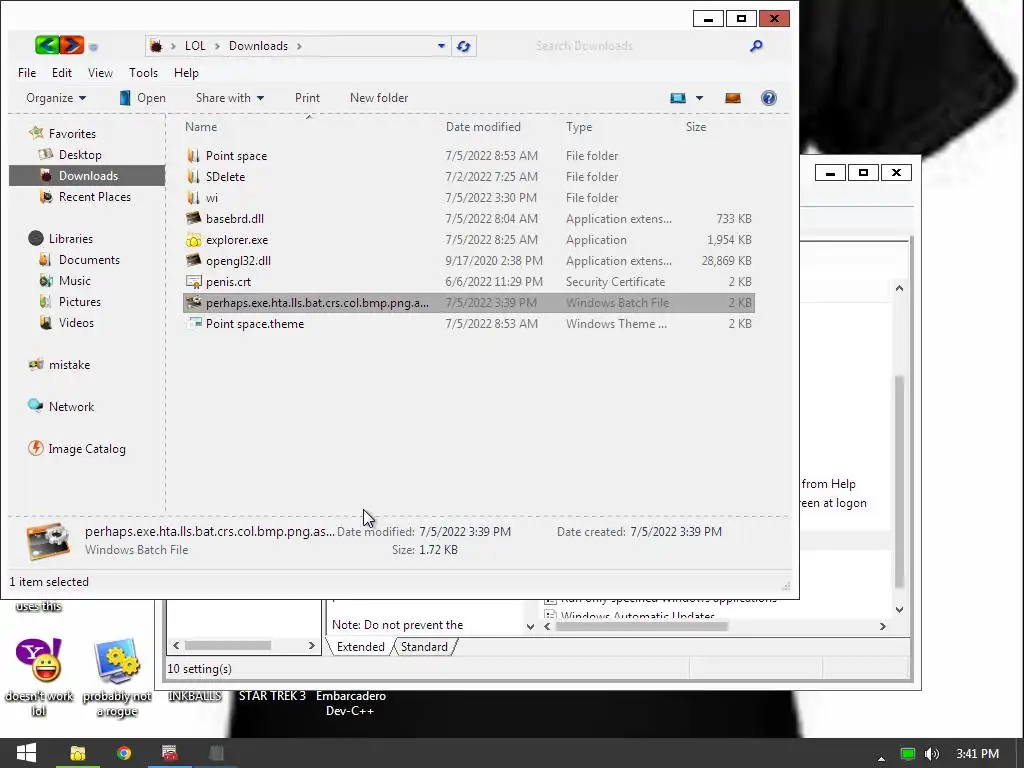The height and width of the screenshot is (768, 1024).
Task: Select mistake in the navigation pane
Action: 69,365
